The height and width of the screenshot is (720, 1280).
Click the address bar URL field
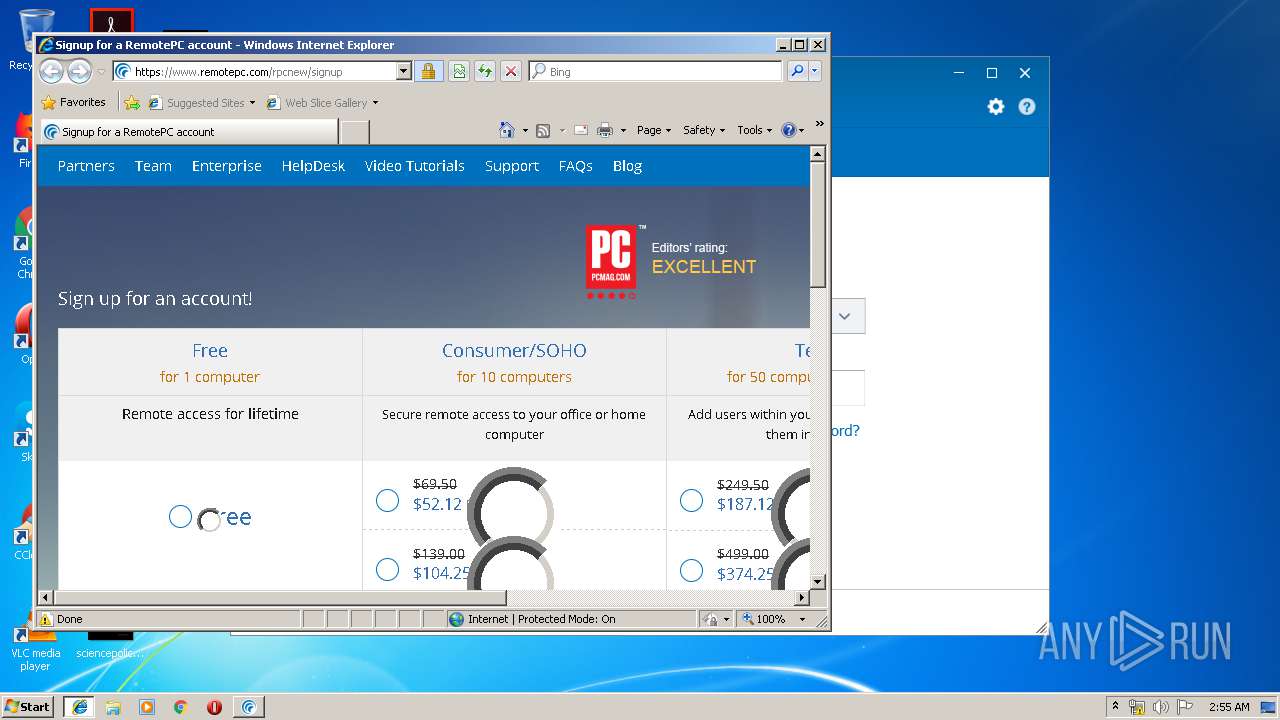264,72
